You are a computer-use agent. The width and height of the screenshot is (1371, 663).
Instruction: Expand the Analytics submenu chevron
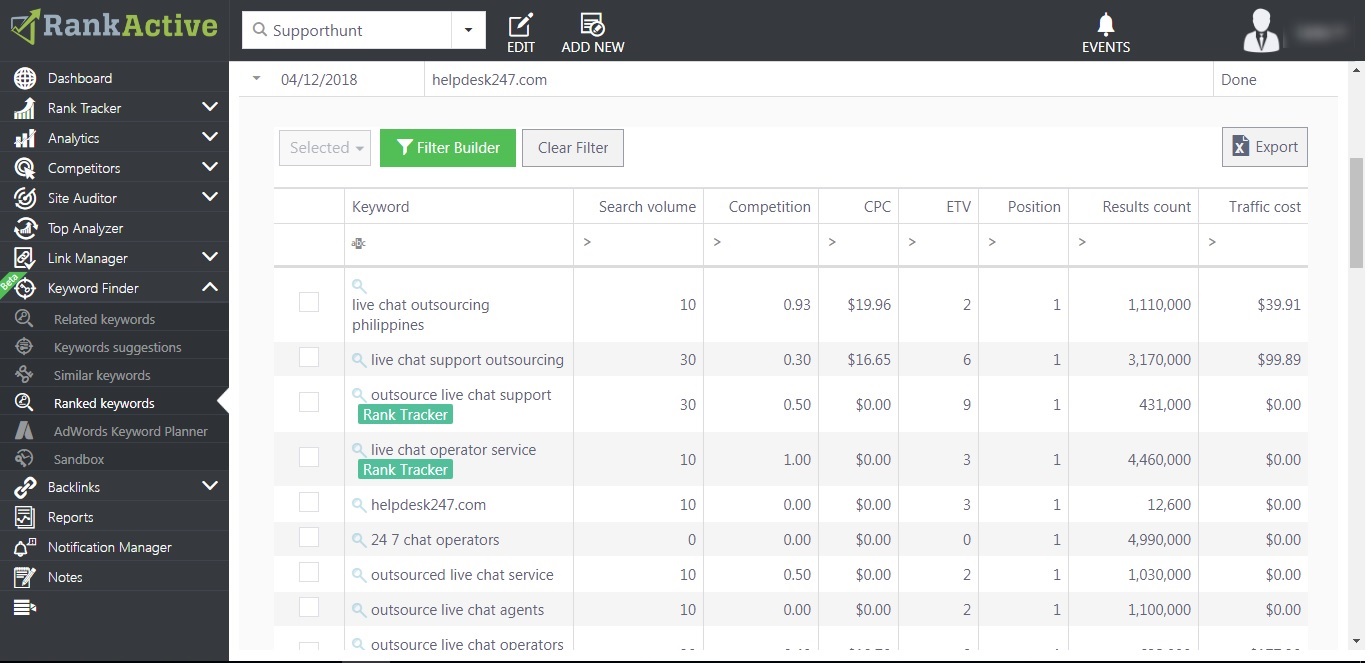209,137
